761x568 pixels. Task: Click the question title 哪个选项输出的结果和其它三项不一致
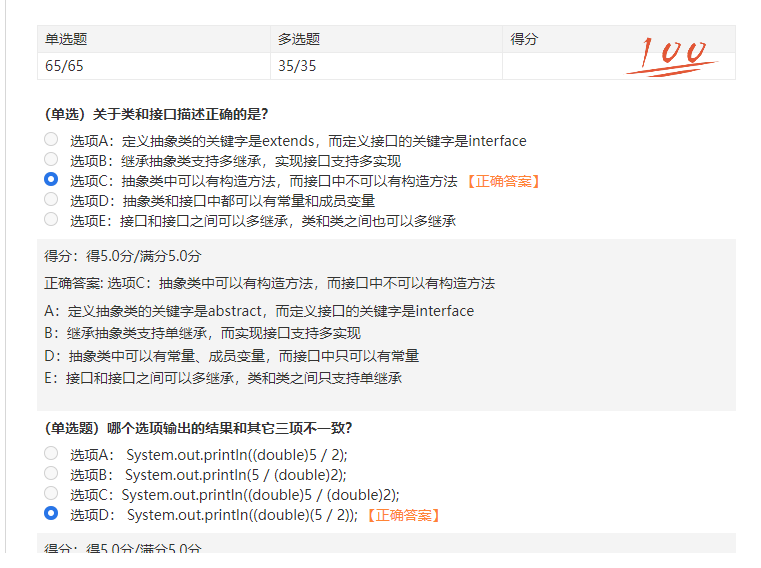point(198,427)
